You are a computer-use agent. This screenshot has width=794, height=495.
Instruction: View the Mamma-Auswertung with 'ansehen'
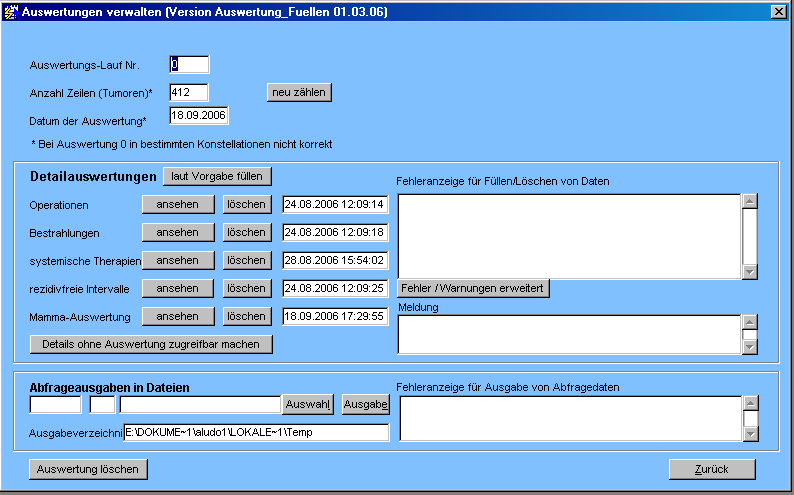[x=178, y=316]
